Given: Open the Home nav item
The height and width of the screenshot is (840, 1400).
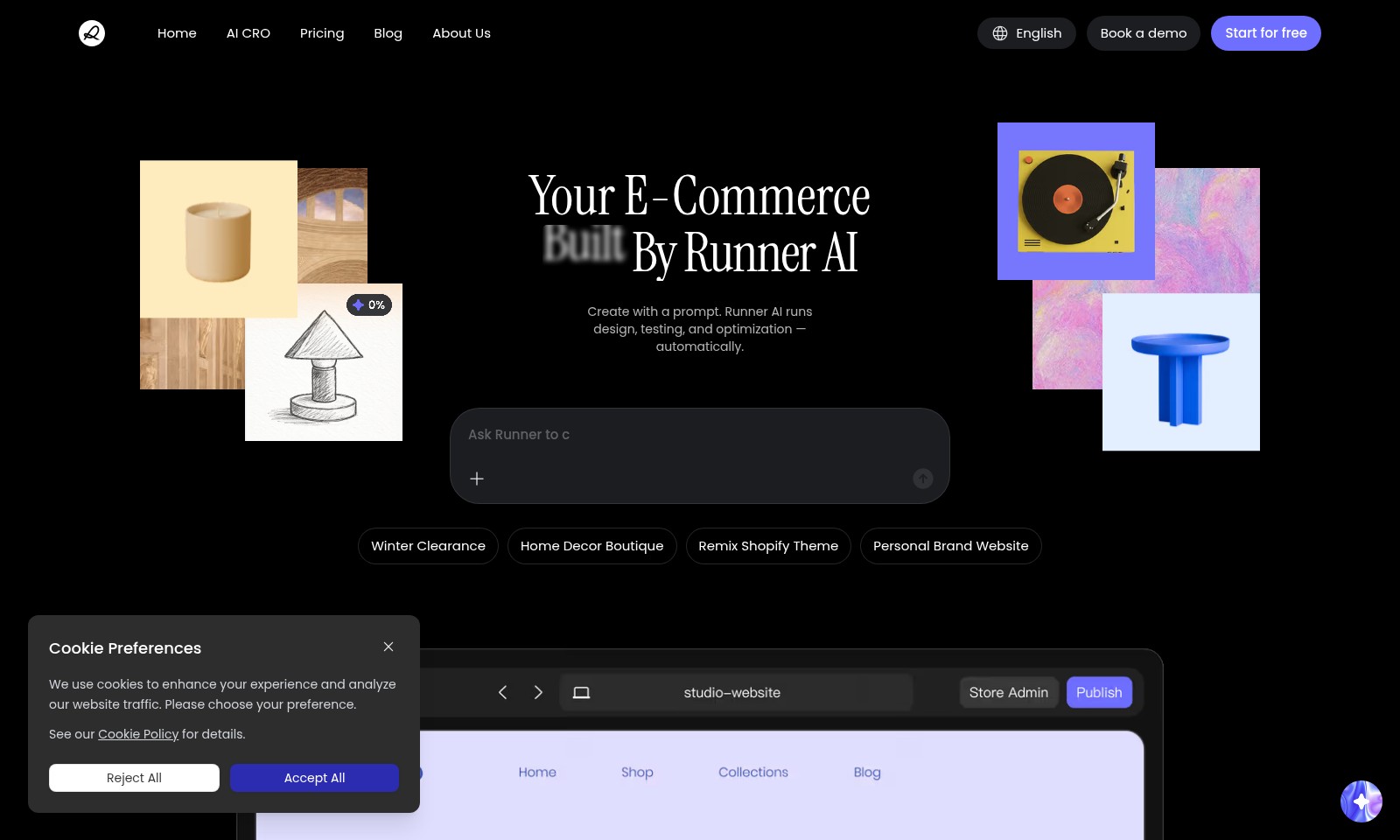Looking at the screenshot, I should 177,33.
